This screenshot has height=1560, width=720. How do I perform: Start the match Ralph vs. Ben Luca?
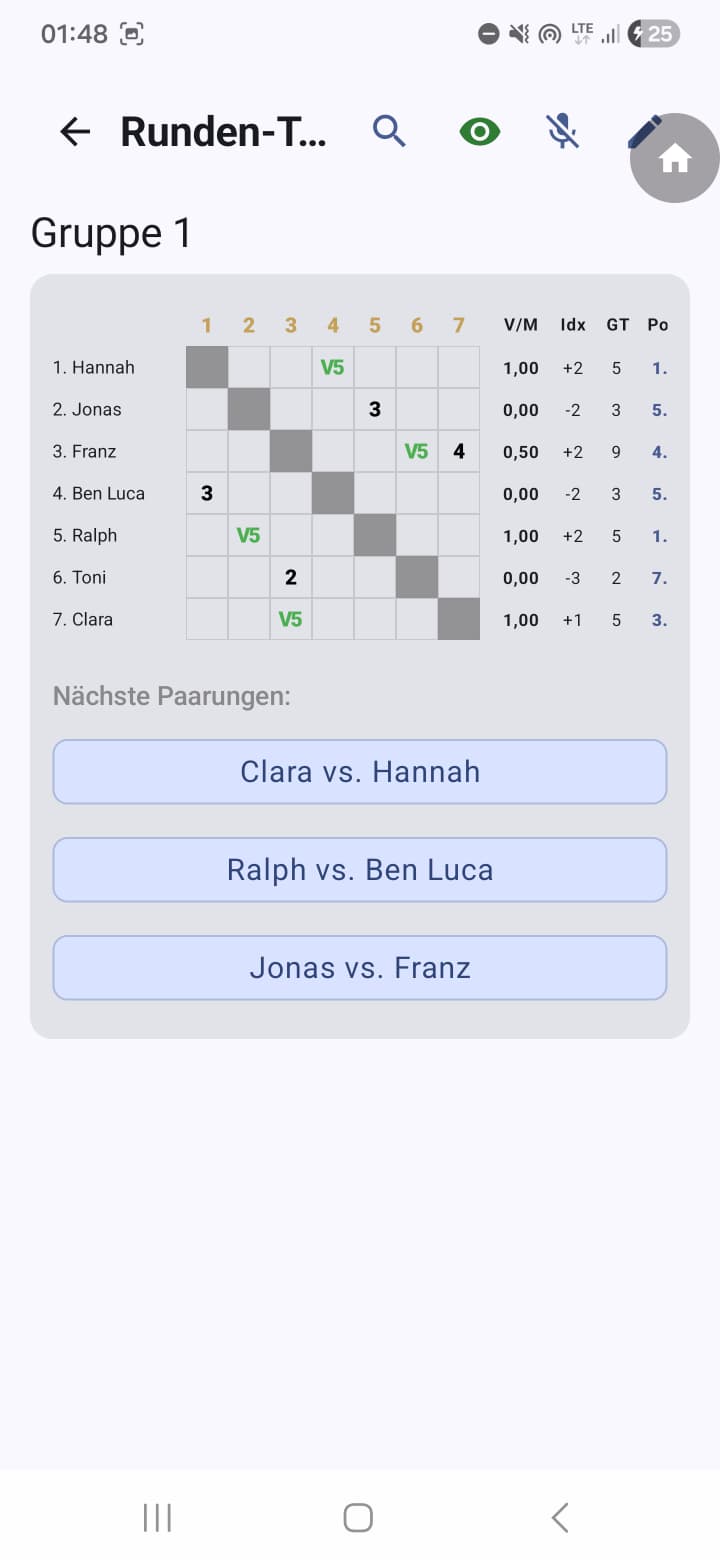click(x=360, y=869)
